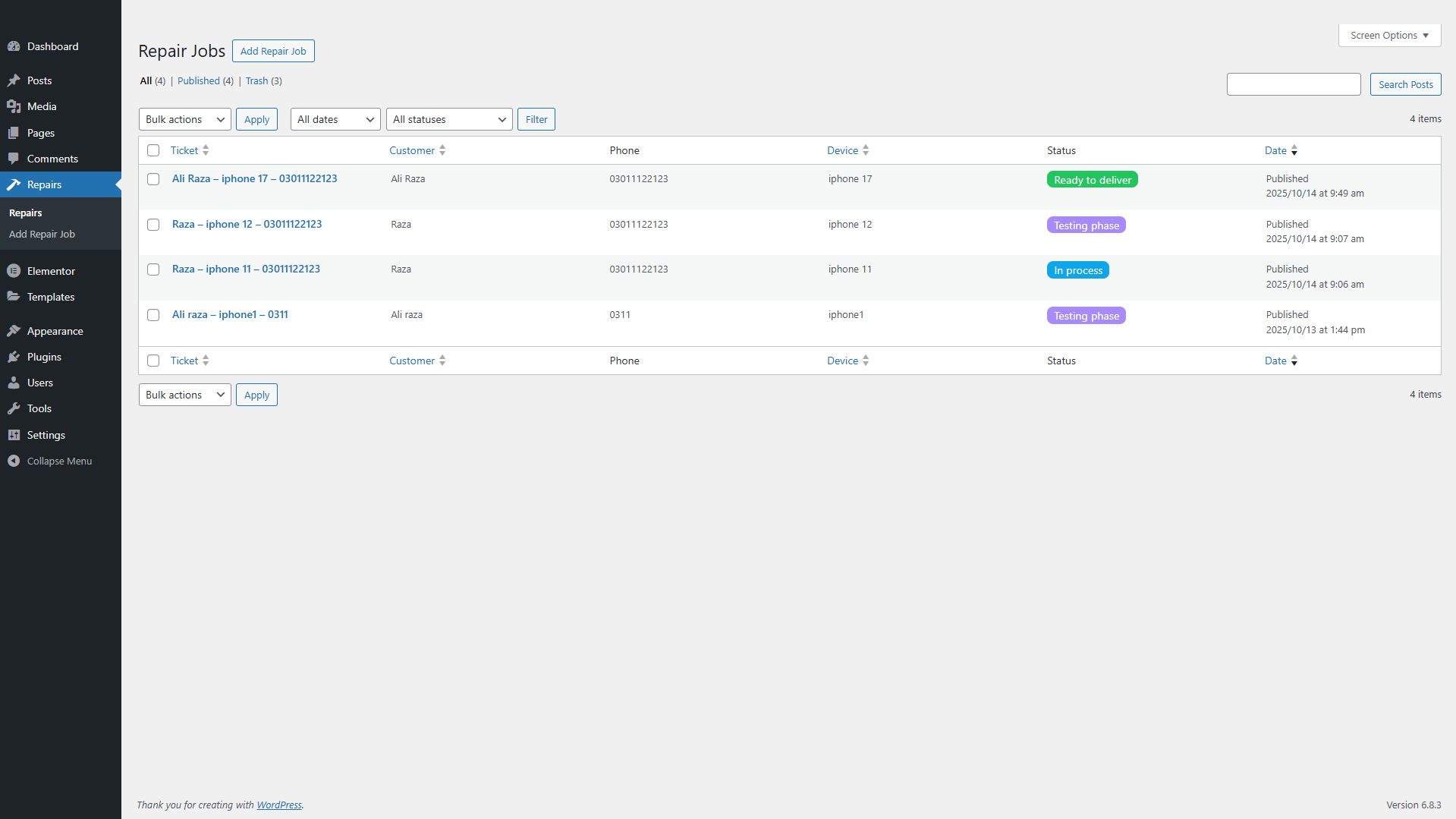Open ticket Raza – iphone 11 link

pyautogui.click(x=246, y=269)
